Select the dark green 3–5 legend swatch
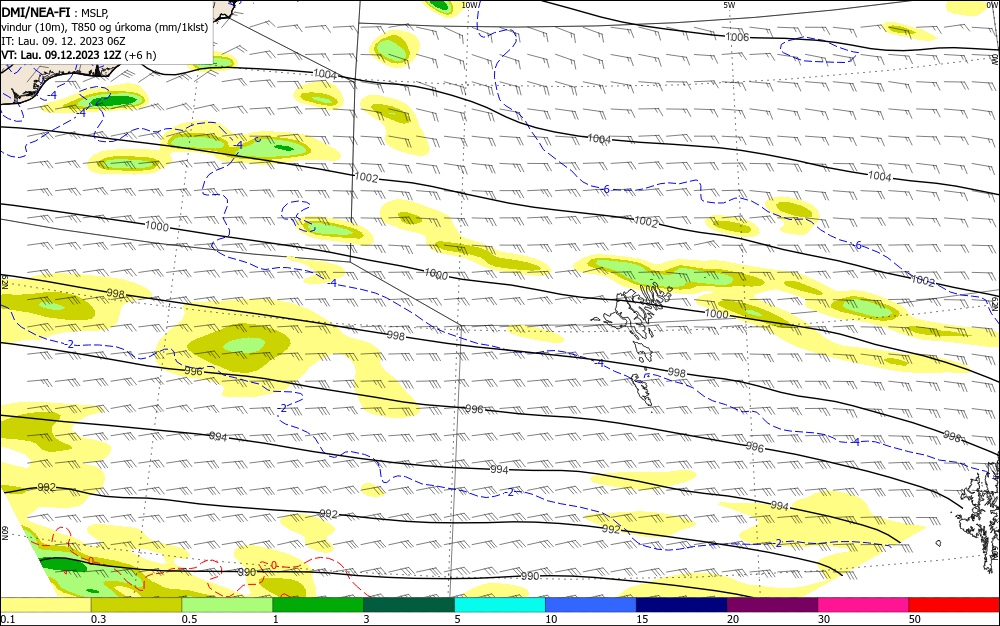 point(409,605)
